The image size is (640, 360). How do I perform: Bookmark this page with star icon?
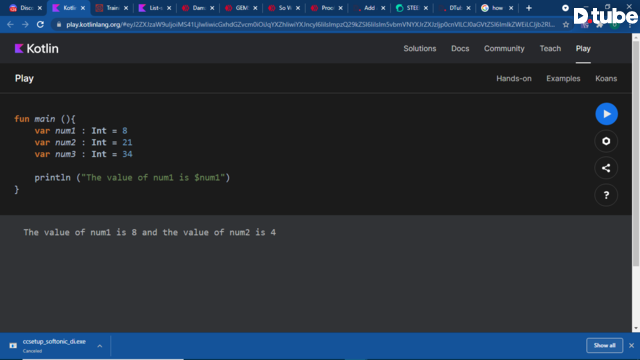click(x=566, y=24)
